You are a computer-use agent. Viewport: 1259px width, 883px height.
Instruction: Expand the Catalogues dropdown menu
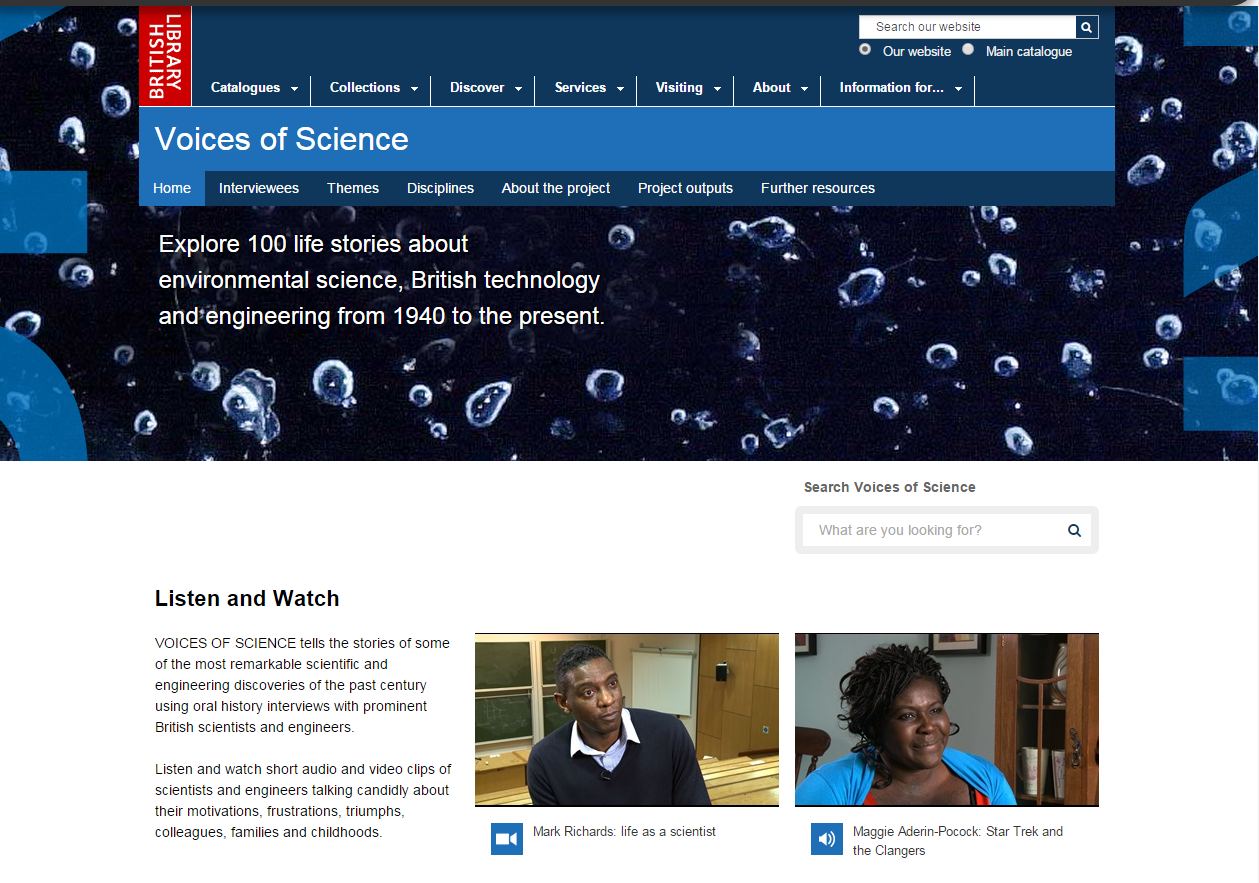(x=254, y=88)
